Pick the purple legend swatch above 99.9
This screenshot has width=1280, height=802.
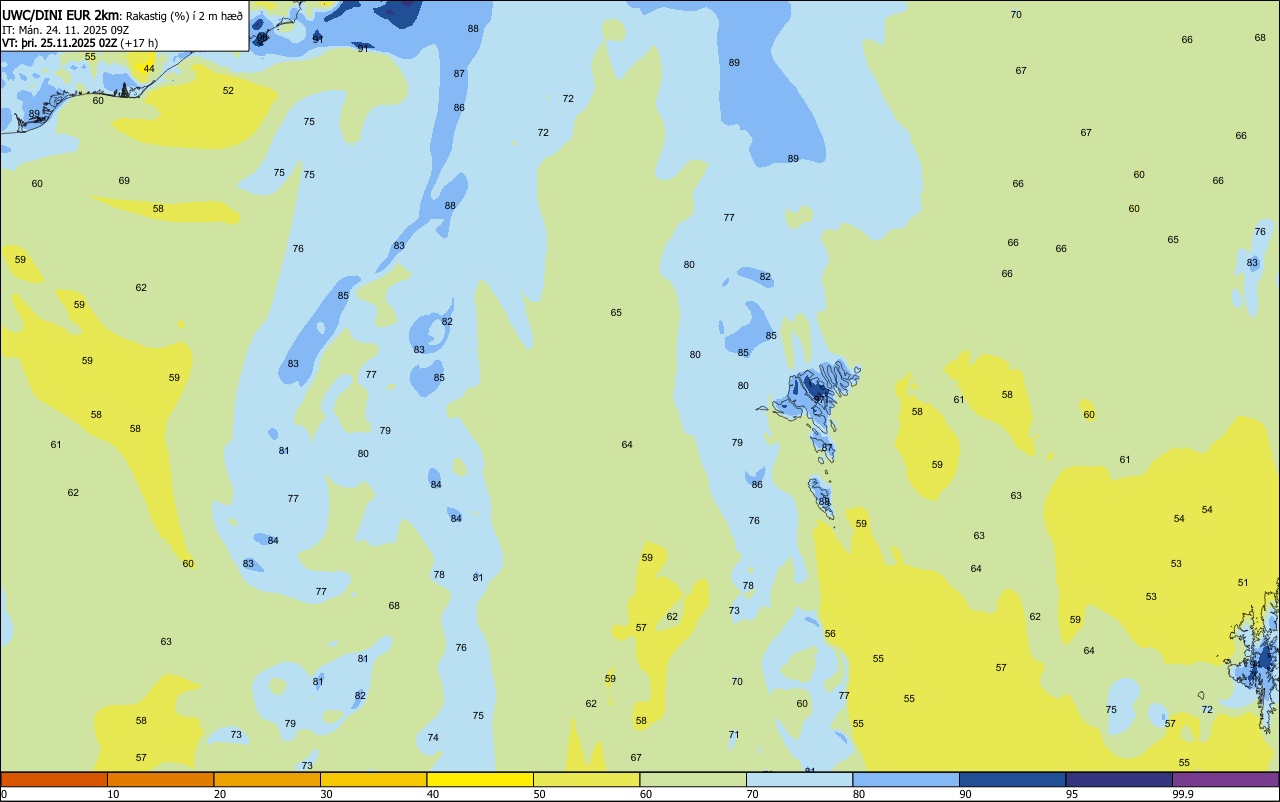(1225, 779)
